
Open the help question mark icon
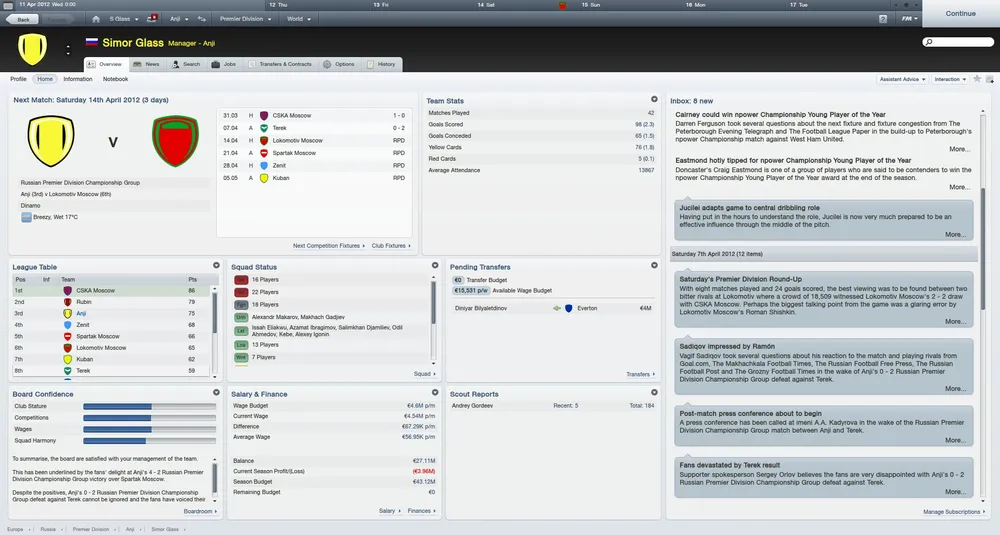(883, 19)
